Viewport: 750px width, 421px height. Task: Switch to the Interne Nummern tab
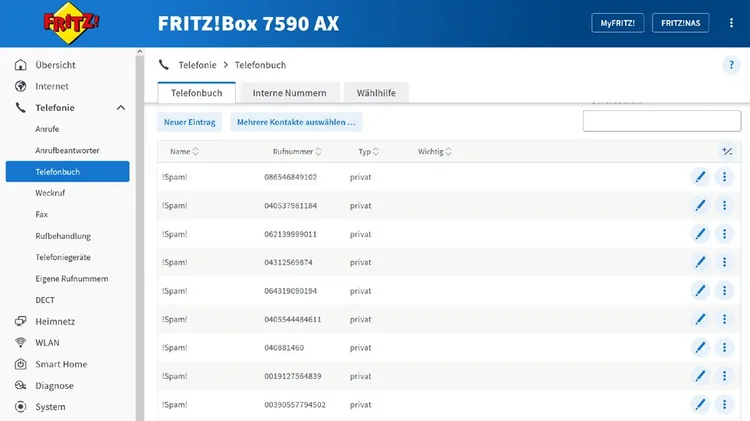coord(289,93)
